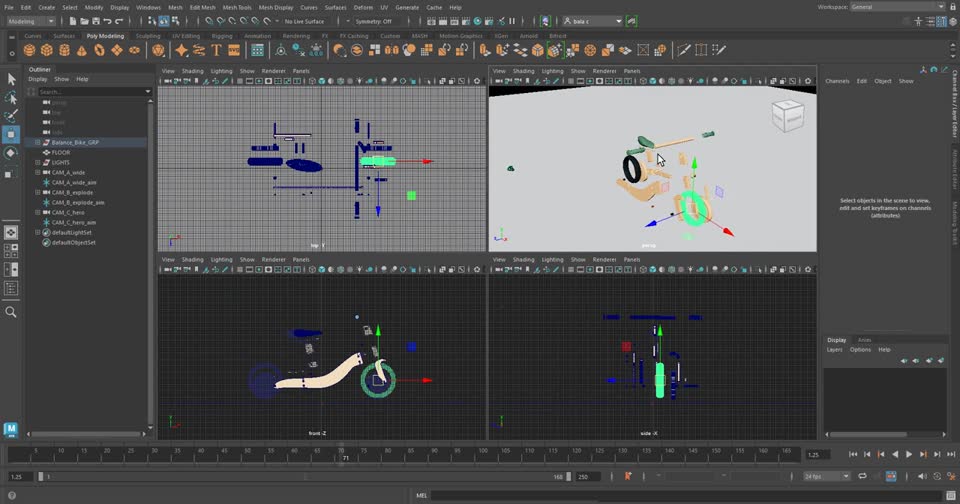Open the Workspace General dropdown
The height and width of the screenshot is (504, 960).
pos(898,7)
